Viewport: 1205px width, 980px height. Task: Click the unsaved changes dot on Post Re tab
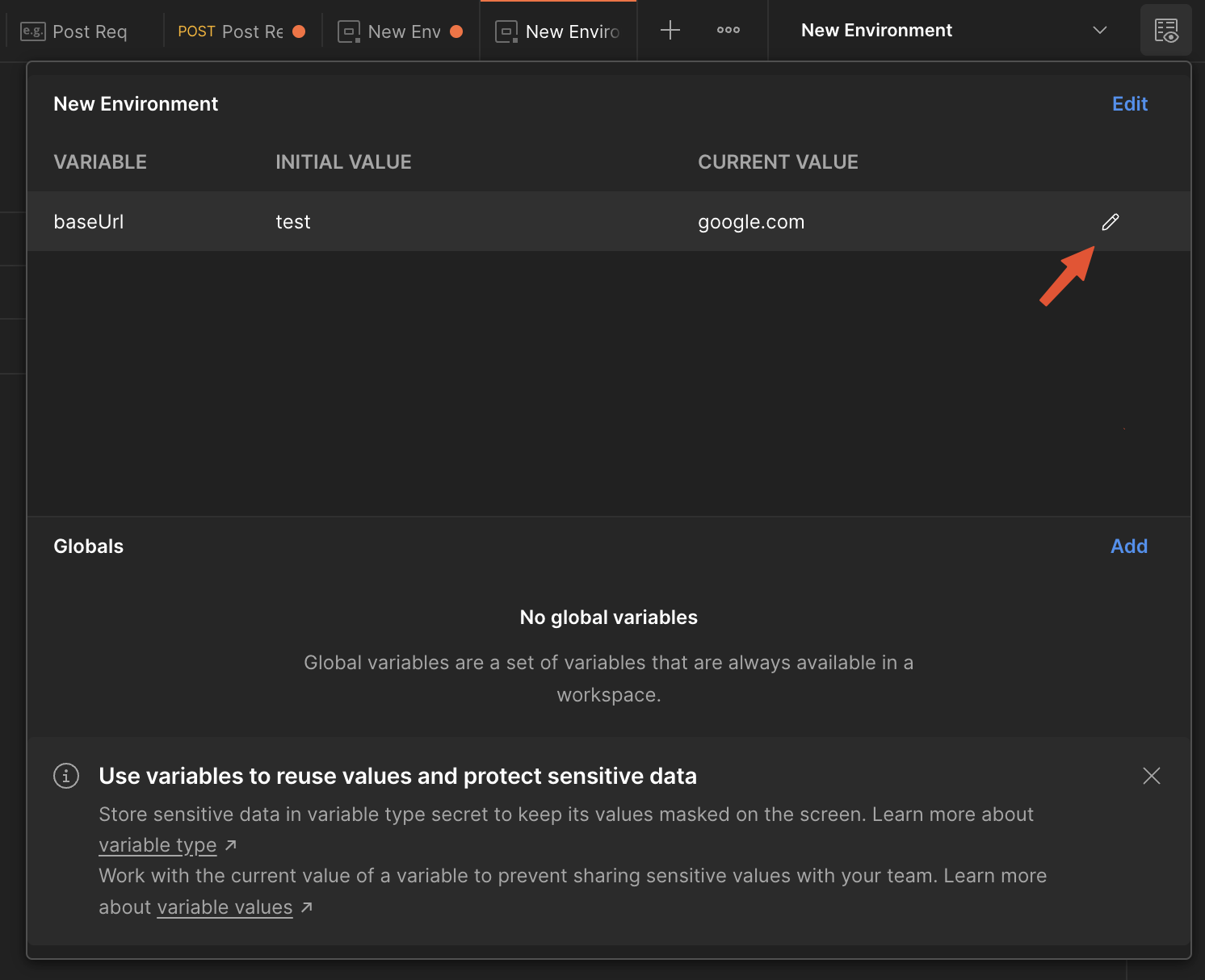point(298,31)
